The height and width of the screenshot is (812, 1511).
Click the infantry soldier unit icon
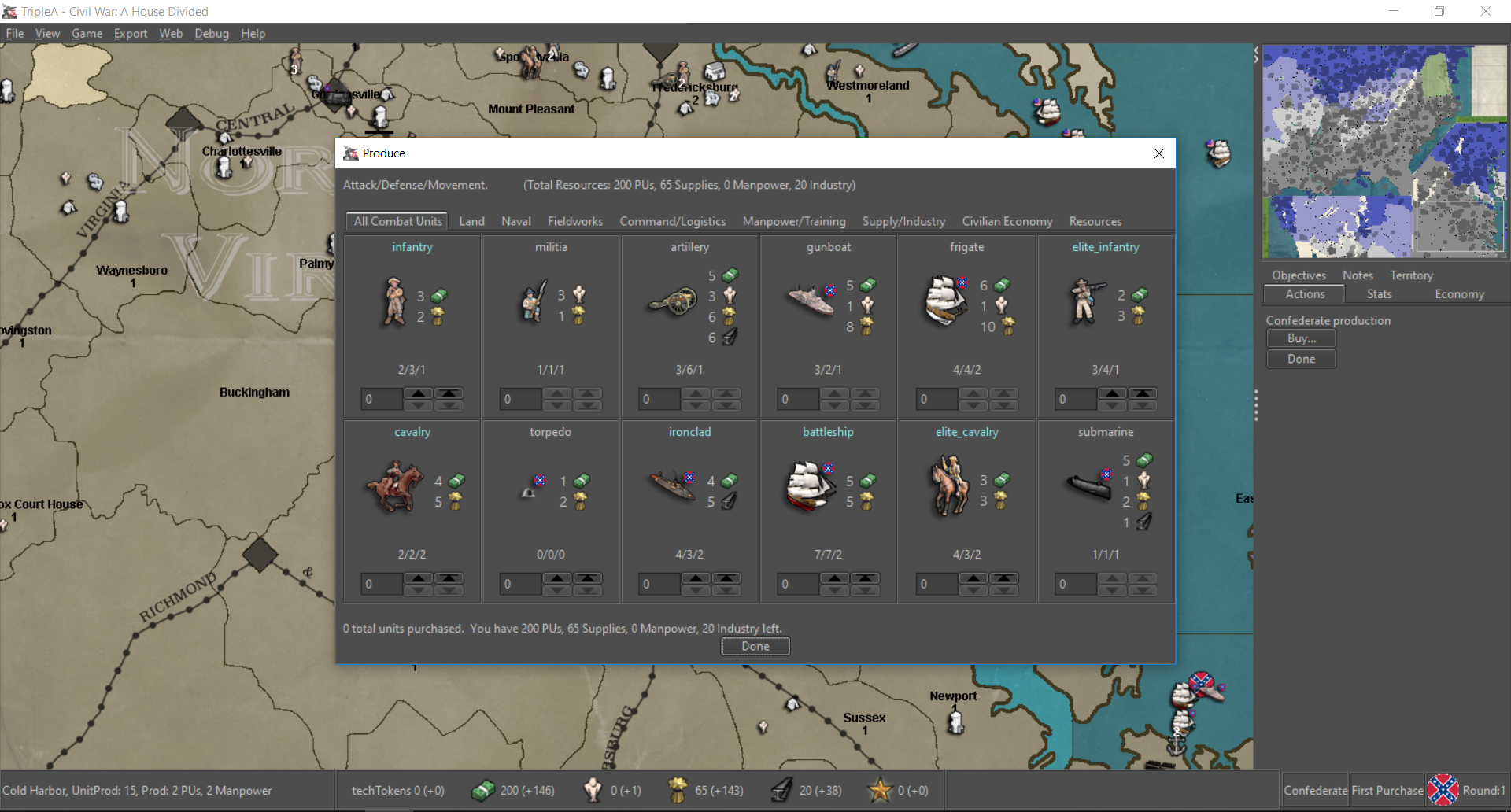click(x=393, y=302)
